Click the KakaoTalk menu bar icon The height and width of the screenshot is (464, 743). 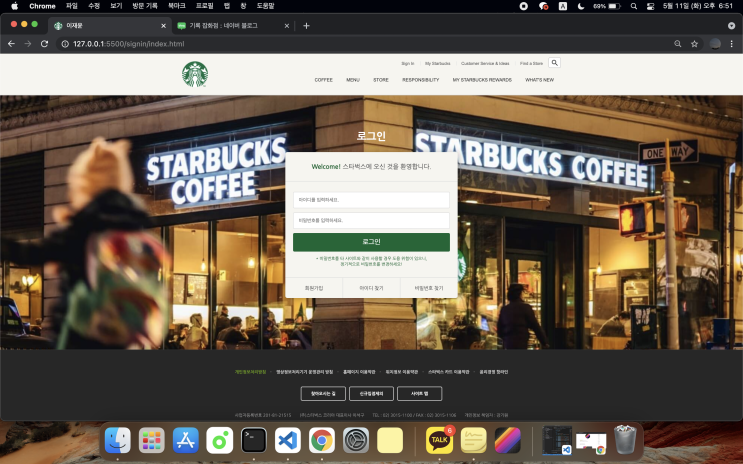coord(544,6)
